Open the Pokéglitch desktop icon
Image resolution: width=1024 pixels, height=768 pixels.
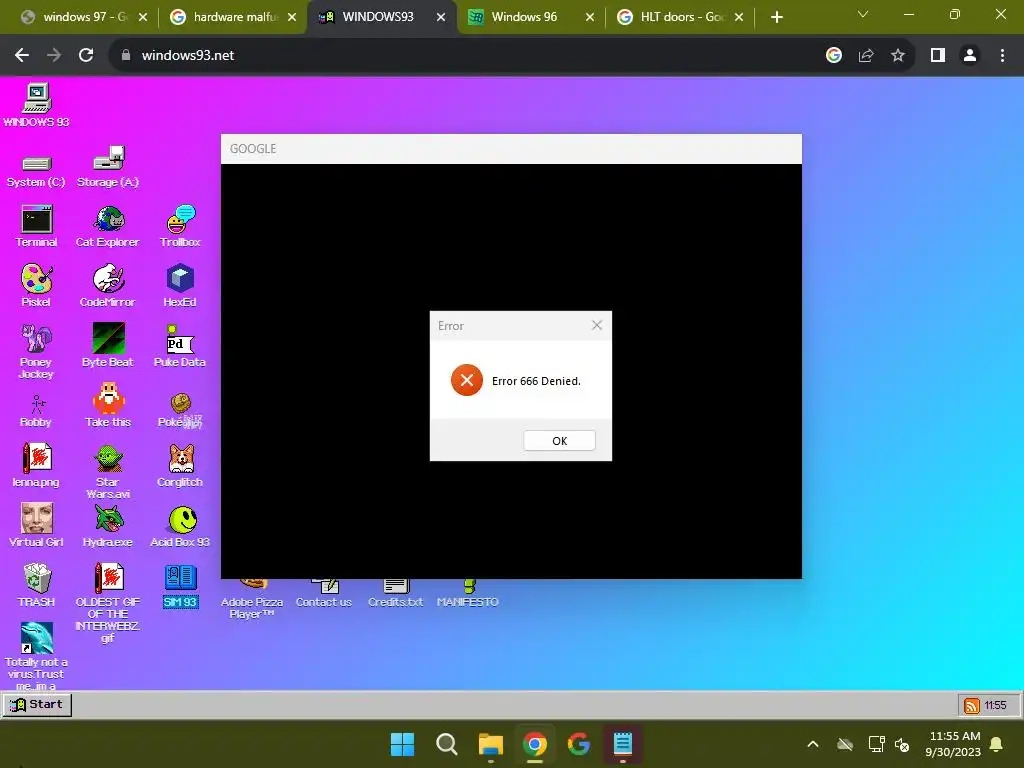point(180,411)
